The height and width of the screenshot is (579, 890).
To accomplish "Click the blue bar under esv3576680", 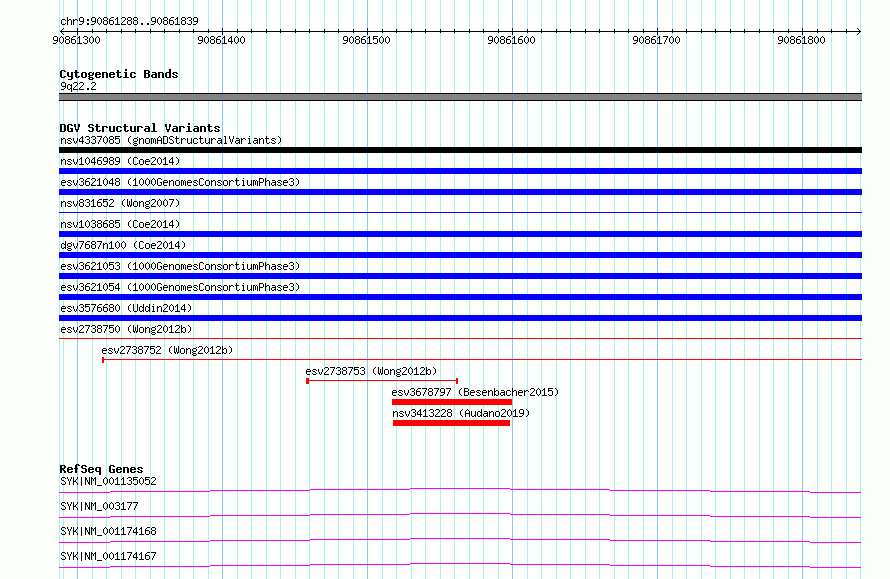I will [x=460, y=318].
